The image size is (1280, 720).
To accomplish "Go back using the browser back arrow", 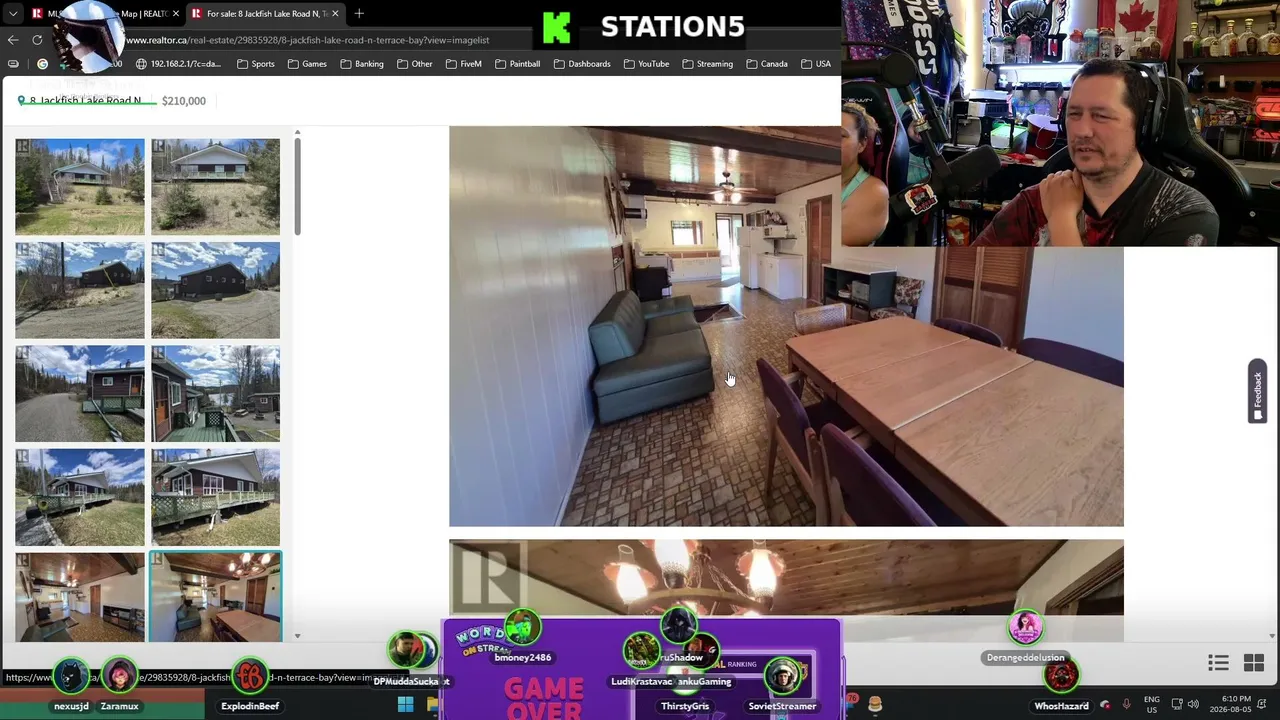I will 13,40.
